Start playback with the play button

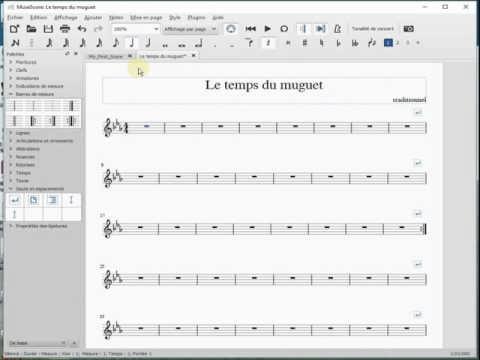point(267,29)
